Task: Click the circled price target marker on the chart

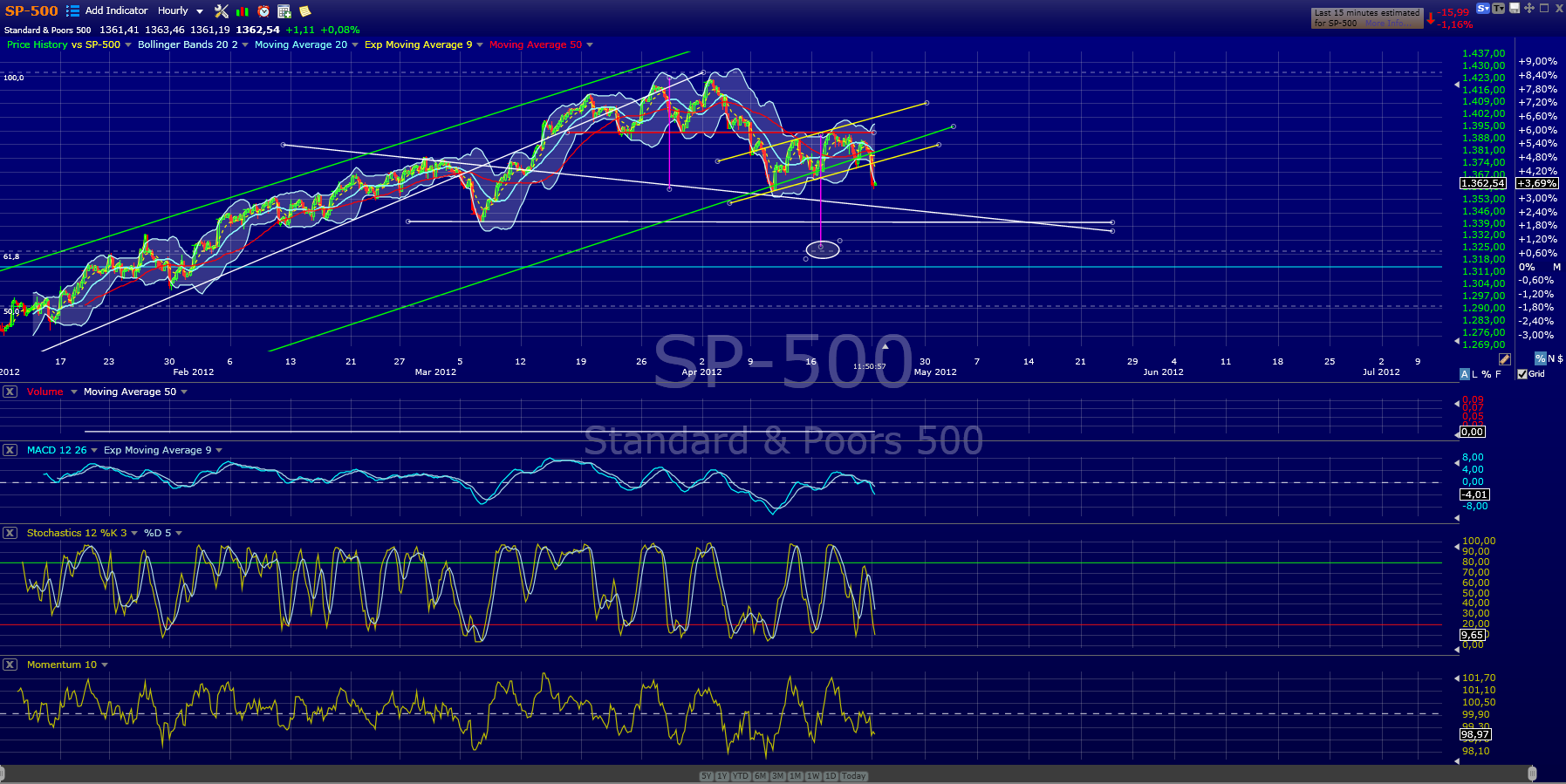Action: click(821, 250)
